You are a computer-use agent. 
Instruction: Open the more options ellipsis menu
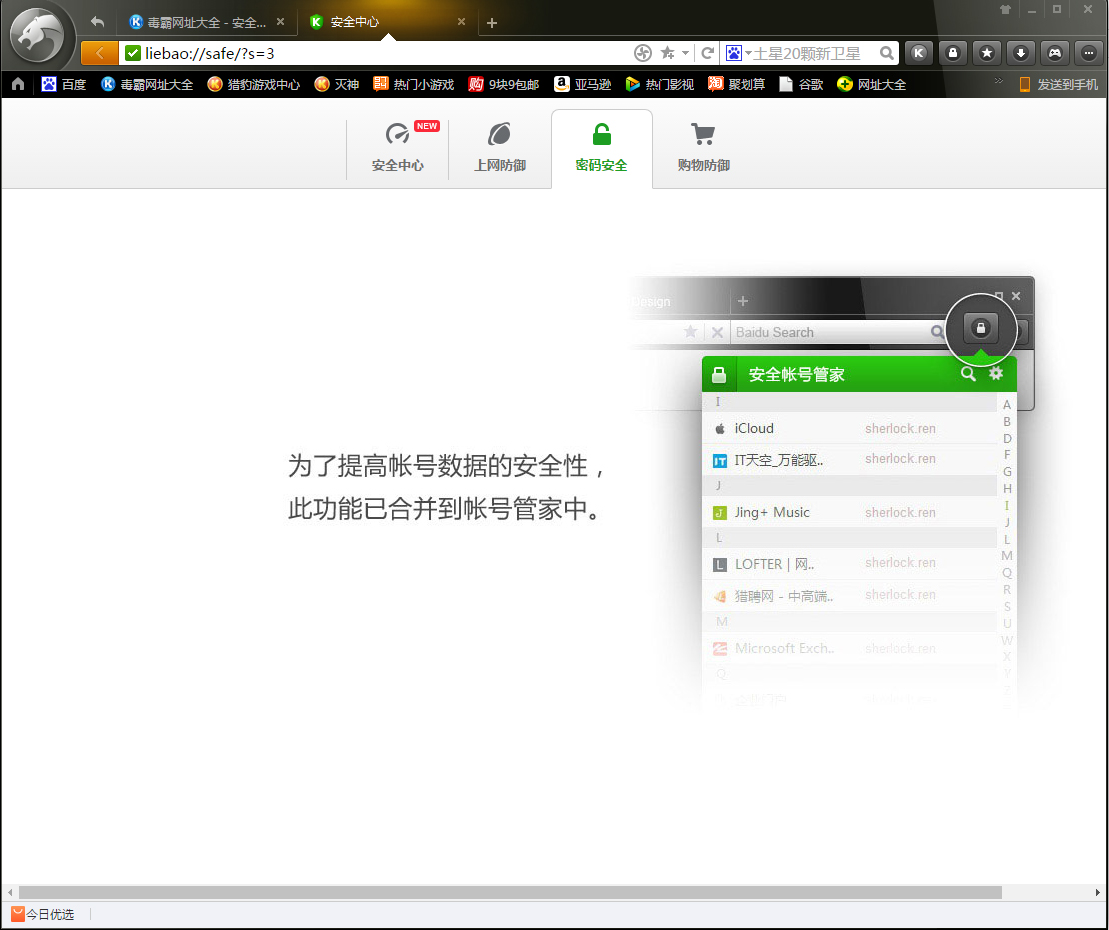tap(1089, 53)
